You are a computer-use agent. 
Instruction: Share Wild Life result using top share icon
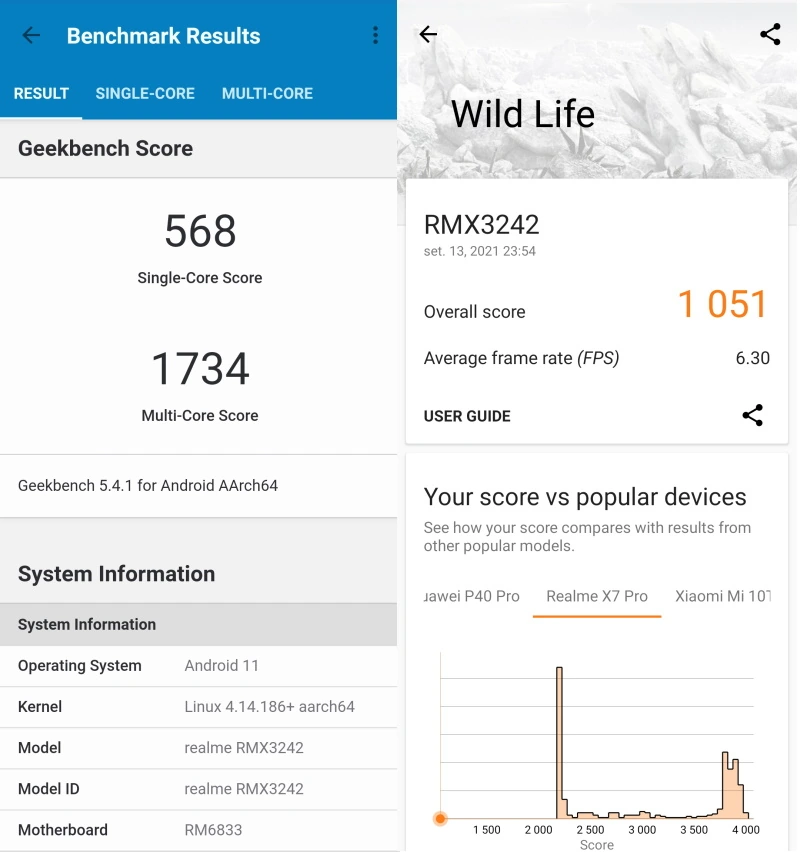770,34
